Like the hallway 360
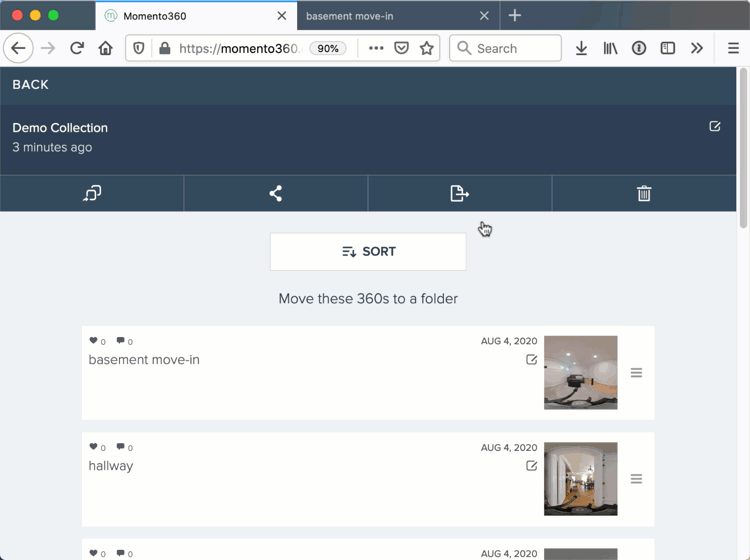 coord(93,447)
